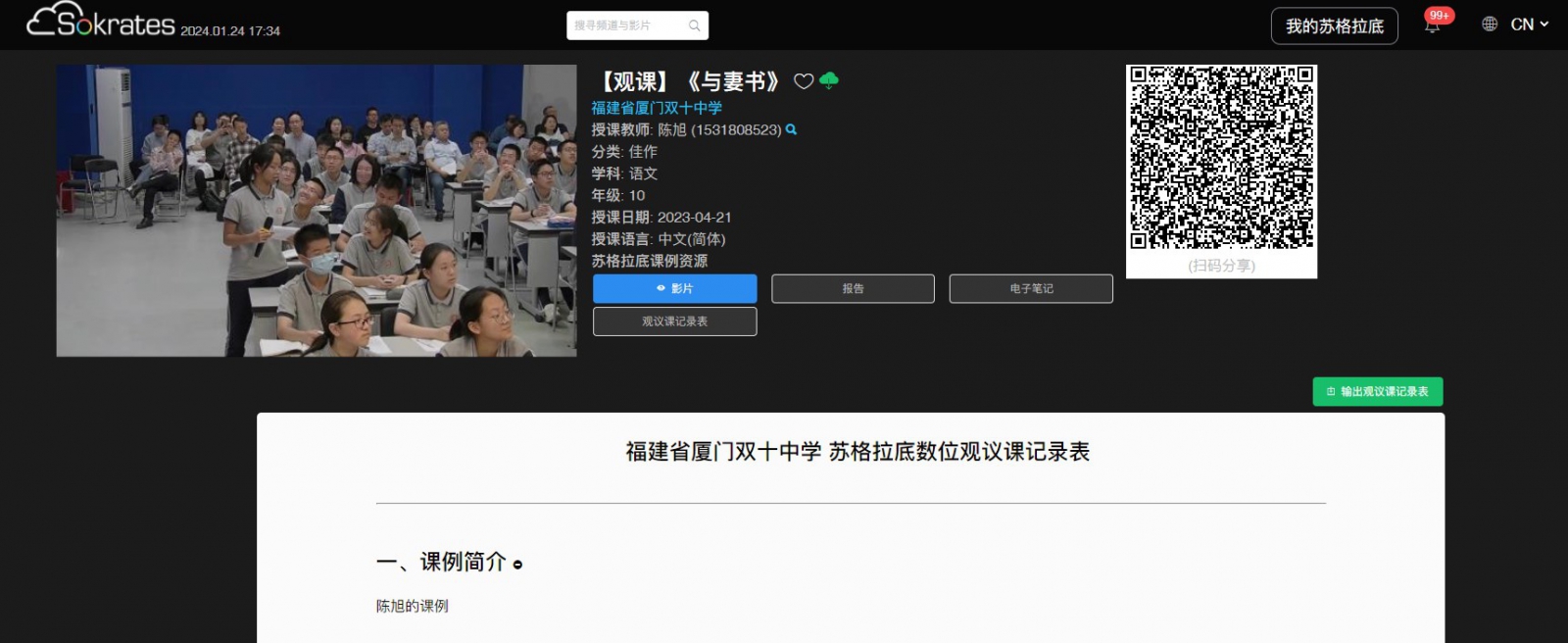
Task: Click the globe language icon
Action: point(1490,25)
